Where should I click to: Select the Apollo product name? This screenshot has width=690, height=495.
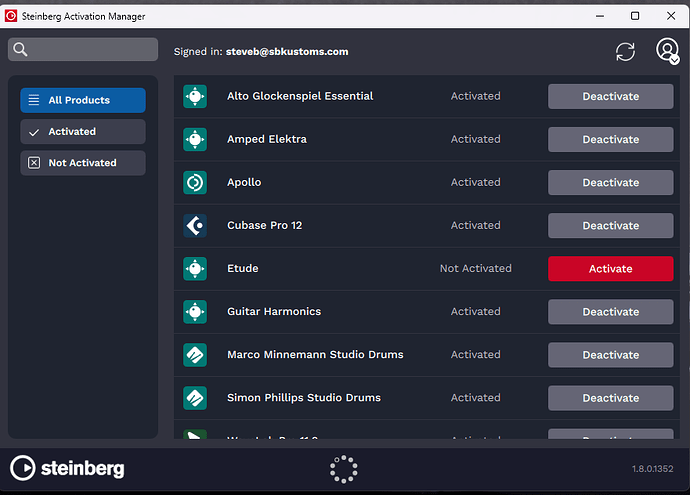click(x=244, y=182)
